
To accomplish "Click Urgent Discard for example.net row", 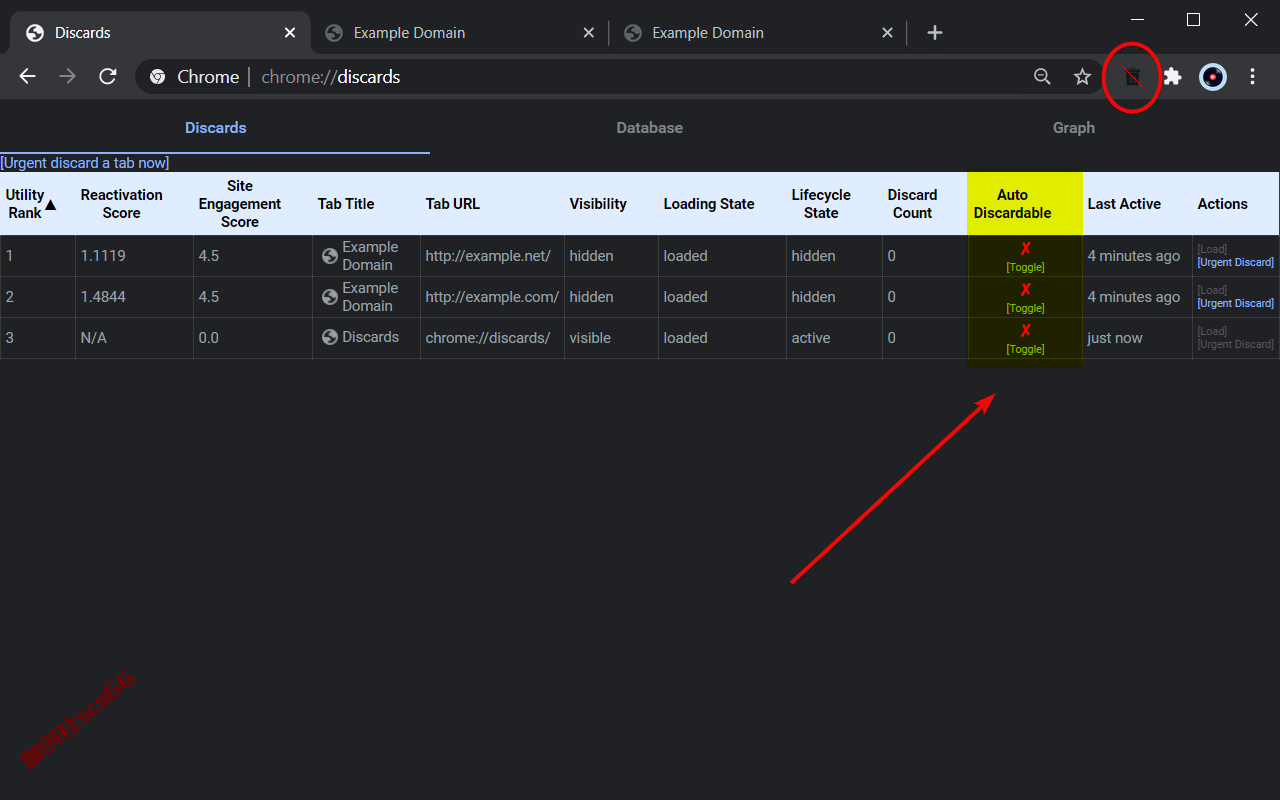I will point(1236,263).
